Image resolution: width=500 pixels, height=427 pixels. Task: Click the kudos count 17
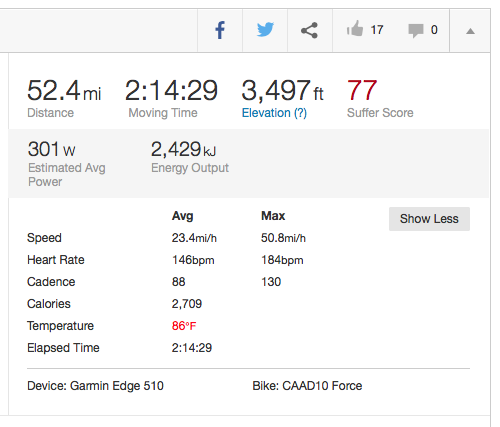click(x=377, y=30)
